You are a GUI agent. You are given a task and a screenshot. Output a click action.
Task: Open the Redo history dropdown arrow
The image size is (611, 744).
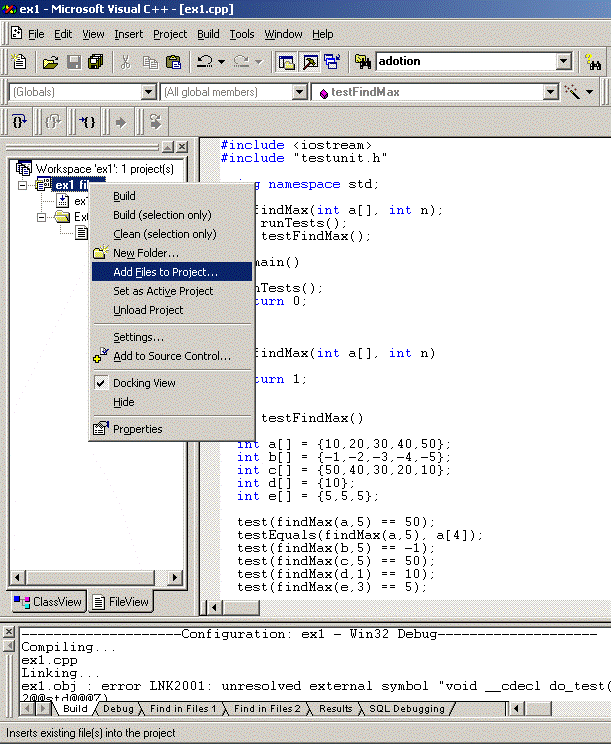(259, 62)
